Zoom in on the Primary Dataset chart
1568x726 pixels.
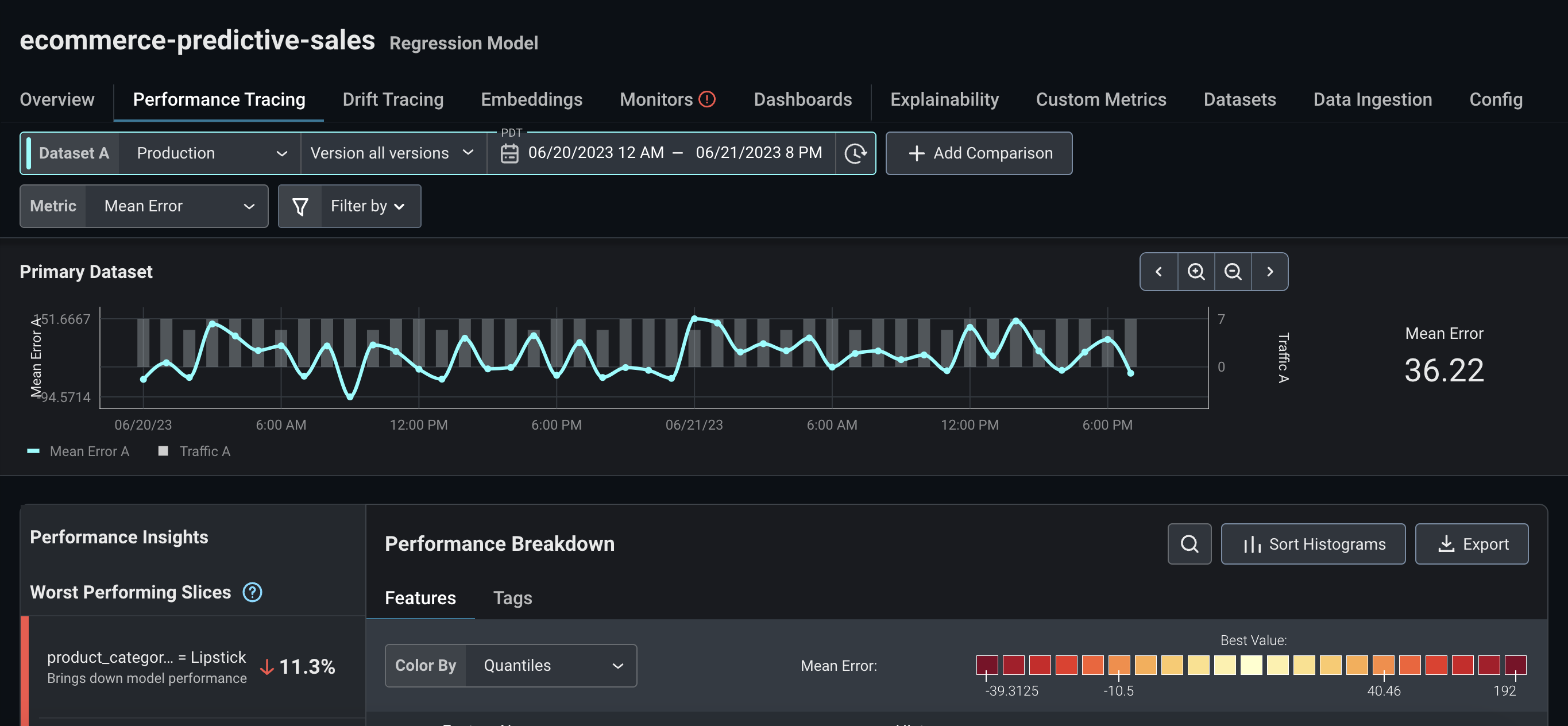pyautogui.click(x=1195, y=272)
